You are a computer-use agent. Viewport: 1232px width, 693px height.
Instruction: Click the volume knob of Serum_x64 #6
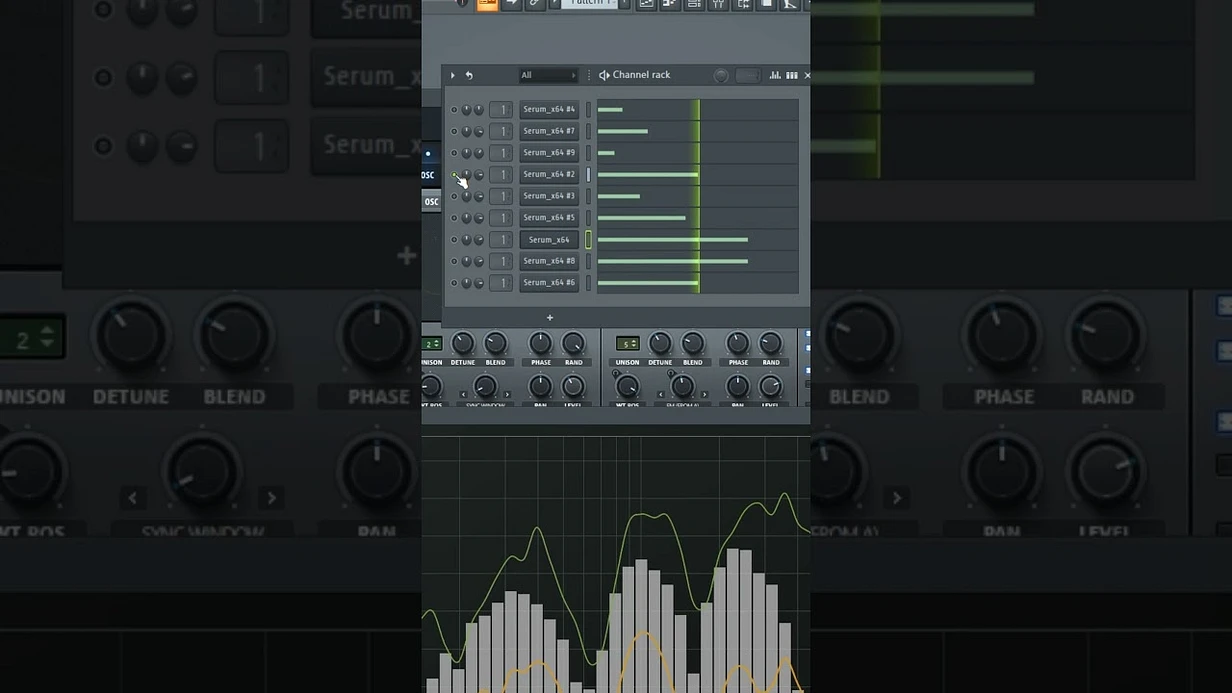[x=479, y=283]
